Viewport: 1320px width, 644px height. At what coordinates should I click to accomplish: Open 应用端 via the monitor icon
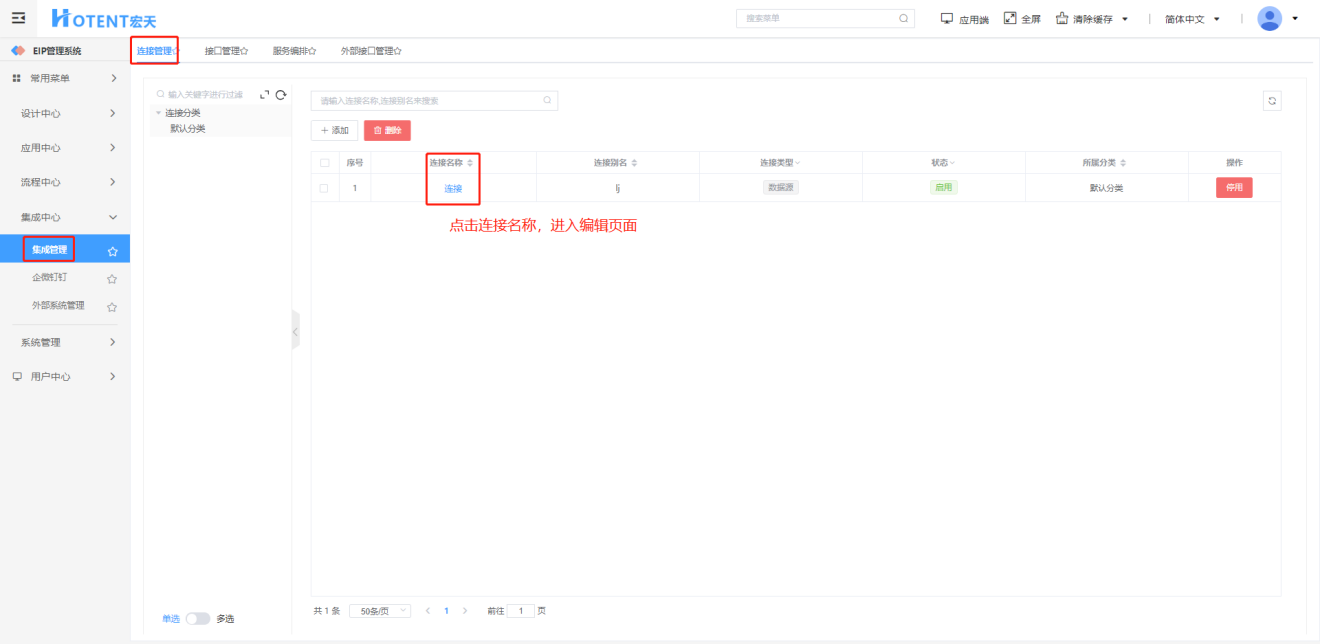(x=946, y=18)
